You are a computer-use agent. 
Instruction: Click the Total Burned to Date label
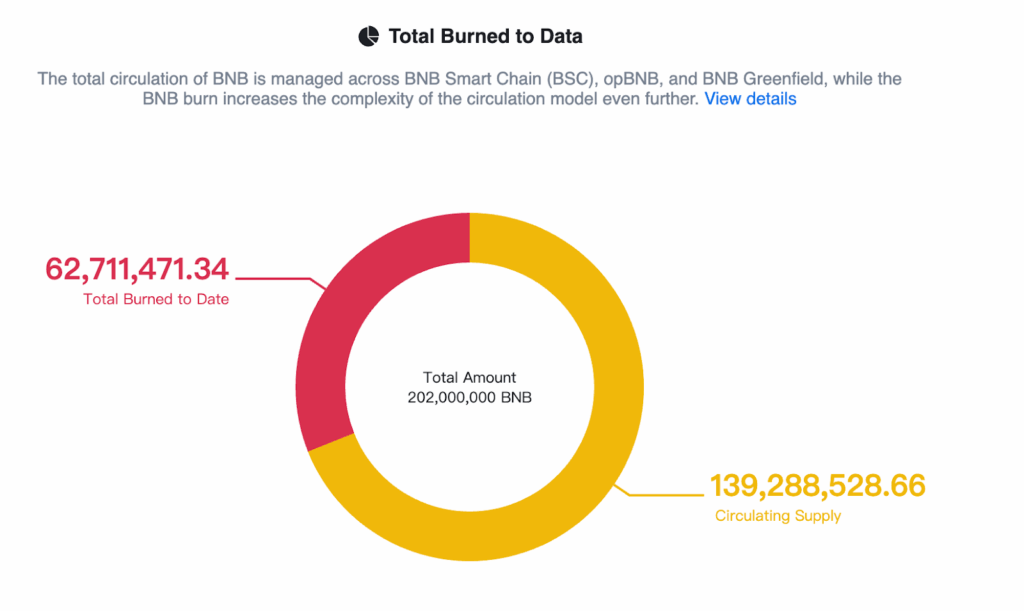[156, 300]
